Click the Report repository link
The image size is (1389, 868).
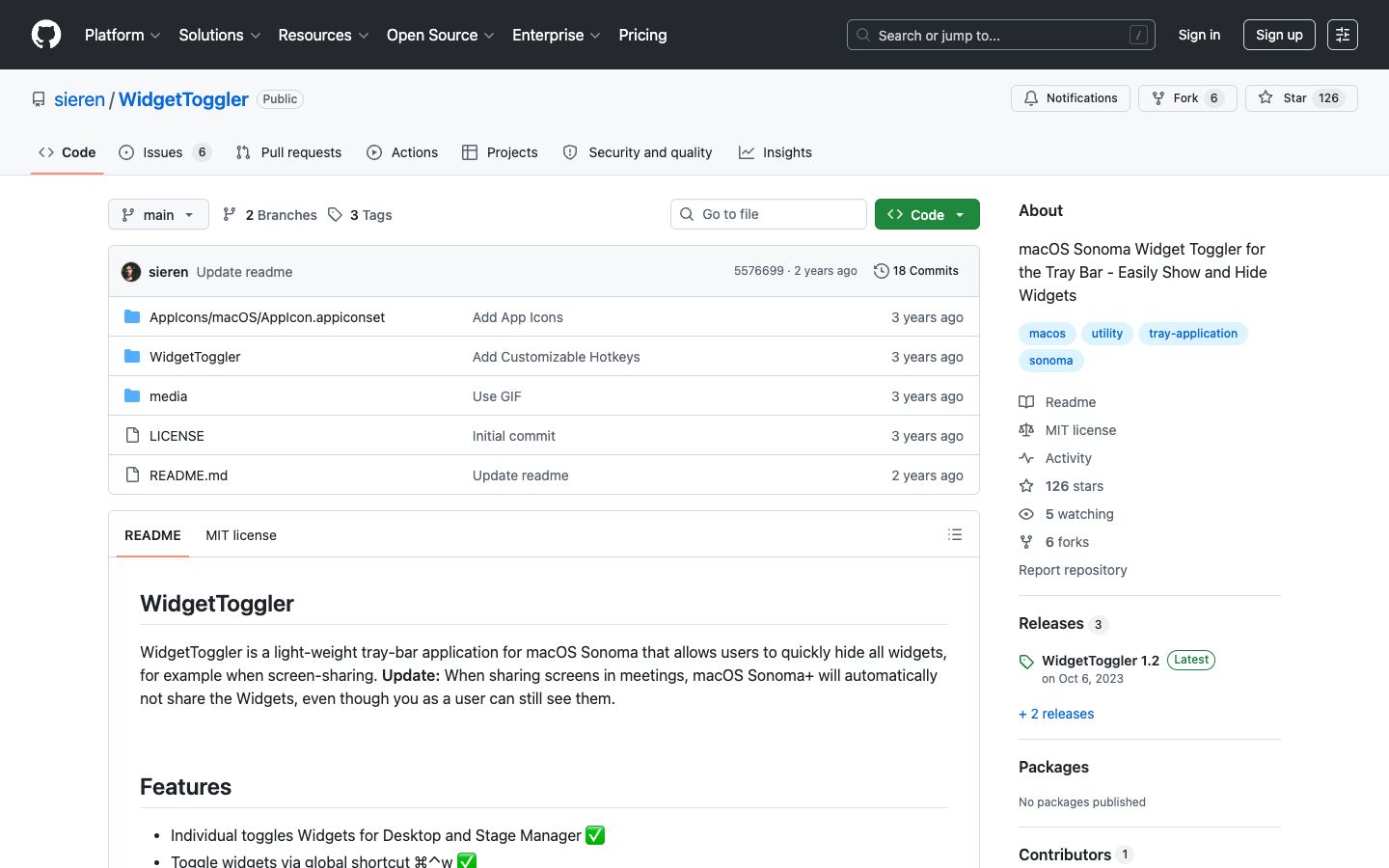tap(1073, 570)
